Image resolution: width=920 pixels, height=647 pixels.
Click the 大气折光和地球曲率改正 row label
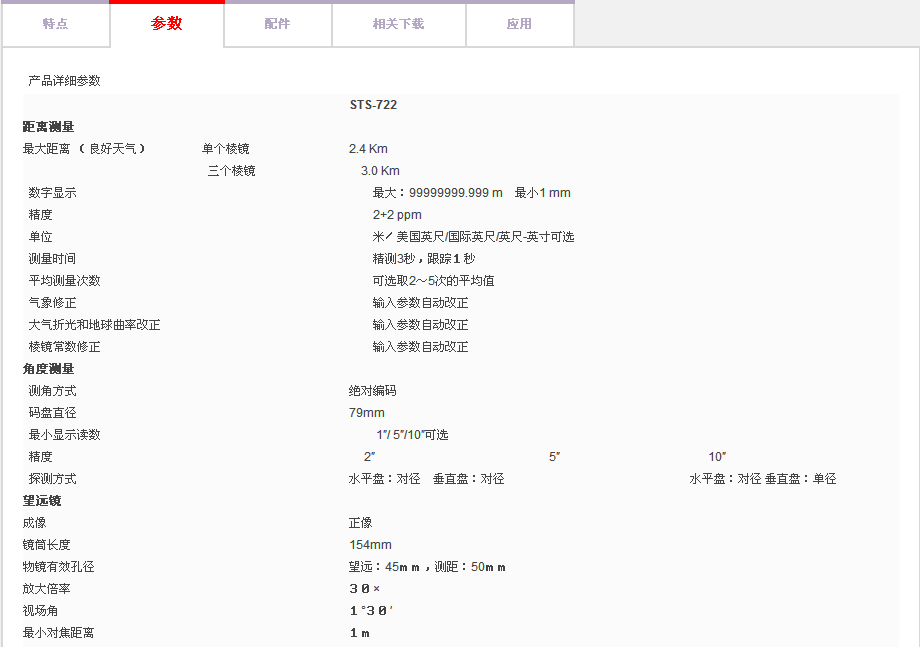94,325
